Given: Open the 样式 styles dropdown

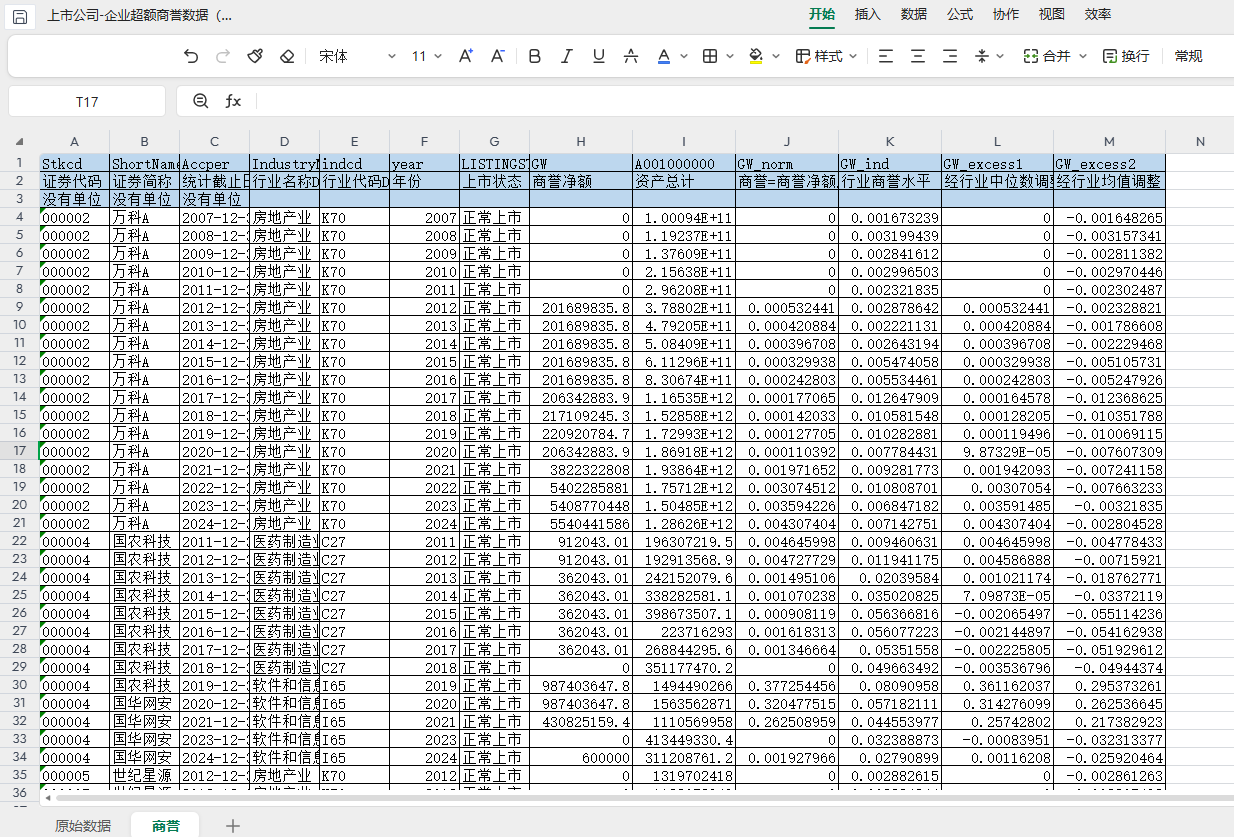Looking at the screenshot, I should point(826,56).
